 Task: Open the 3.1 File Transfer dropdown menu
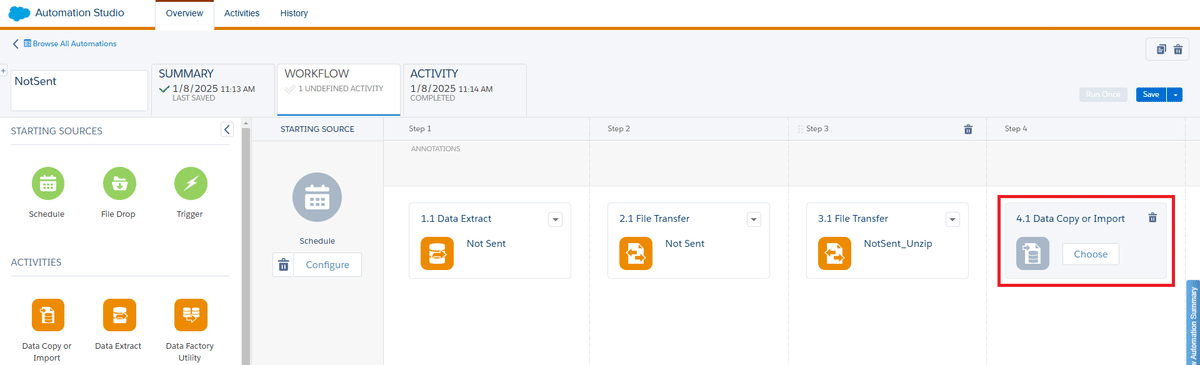[953, 219]
